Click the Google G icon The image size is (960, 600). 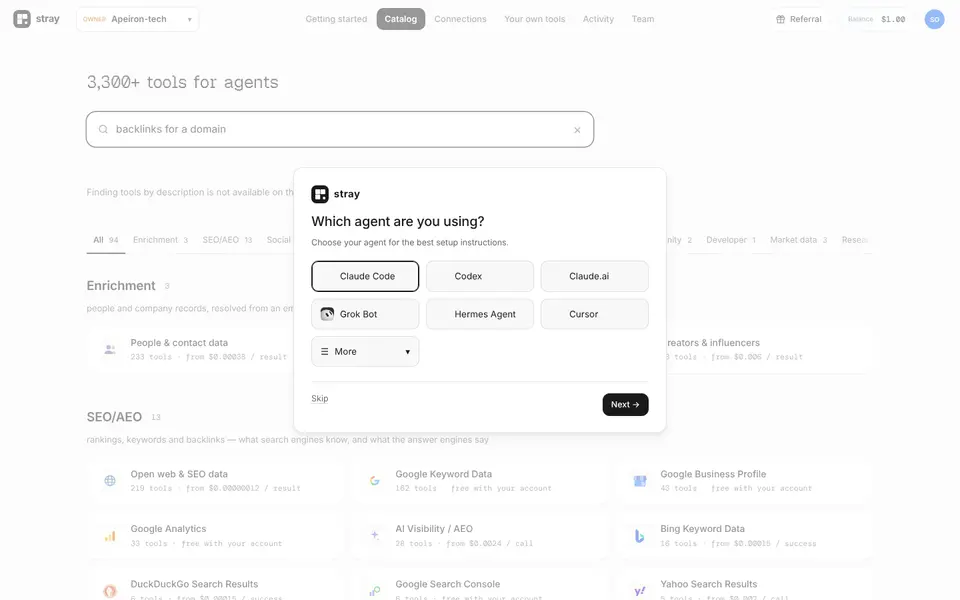375,481
